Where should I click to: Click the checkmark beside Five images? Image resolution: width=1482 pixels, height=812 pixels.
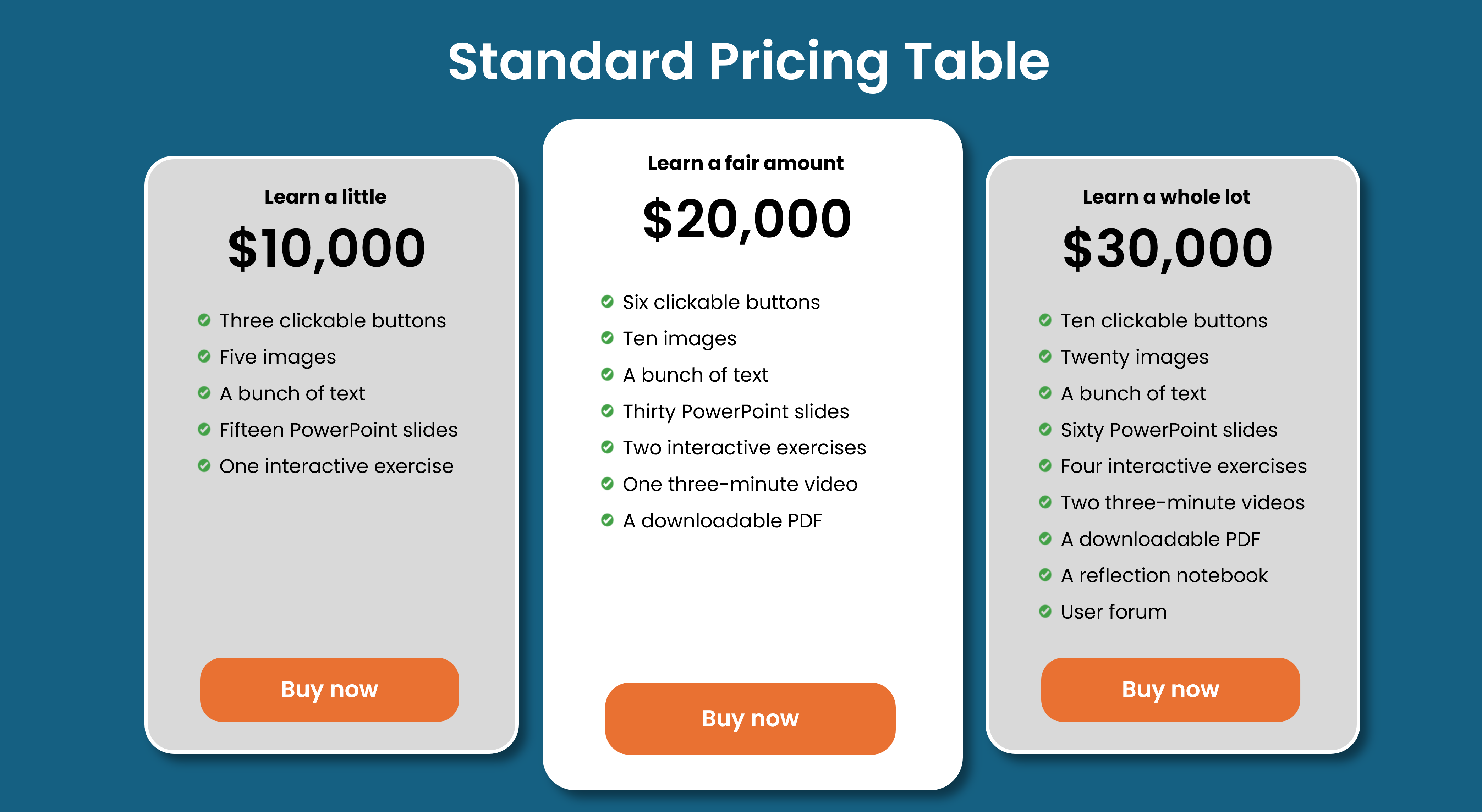[205, 357]
